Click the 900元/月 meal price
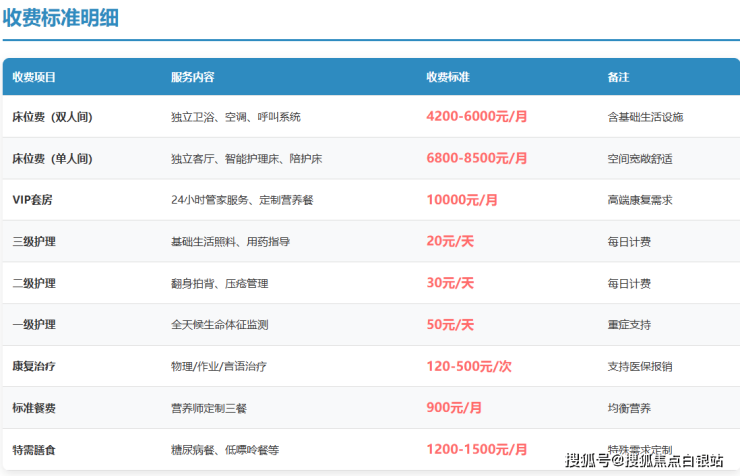This screenshot has width=740, height=476. coord(454,408)
